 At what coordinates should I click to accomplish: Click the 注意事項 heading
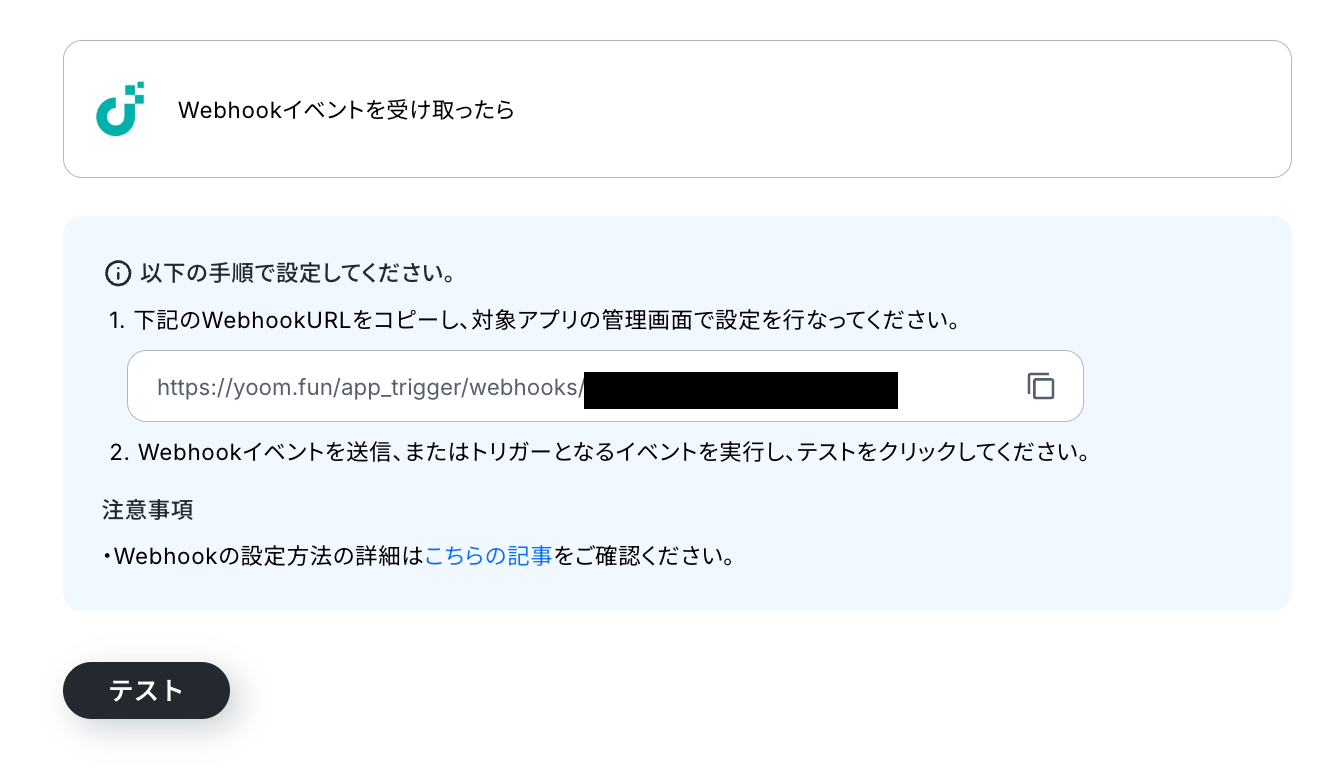[x=148, y=510]
